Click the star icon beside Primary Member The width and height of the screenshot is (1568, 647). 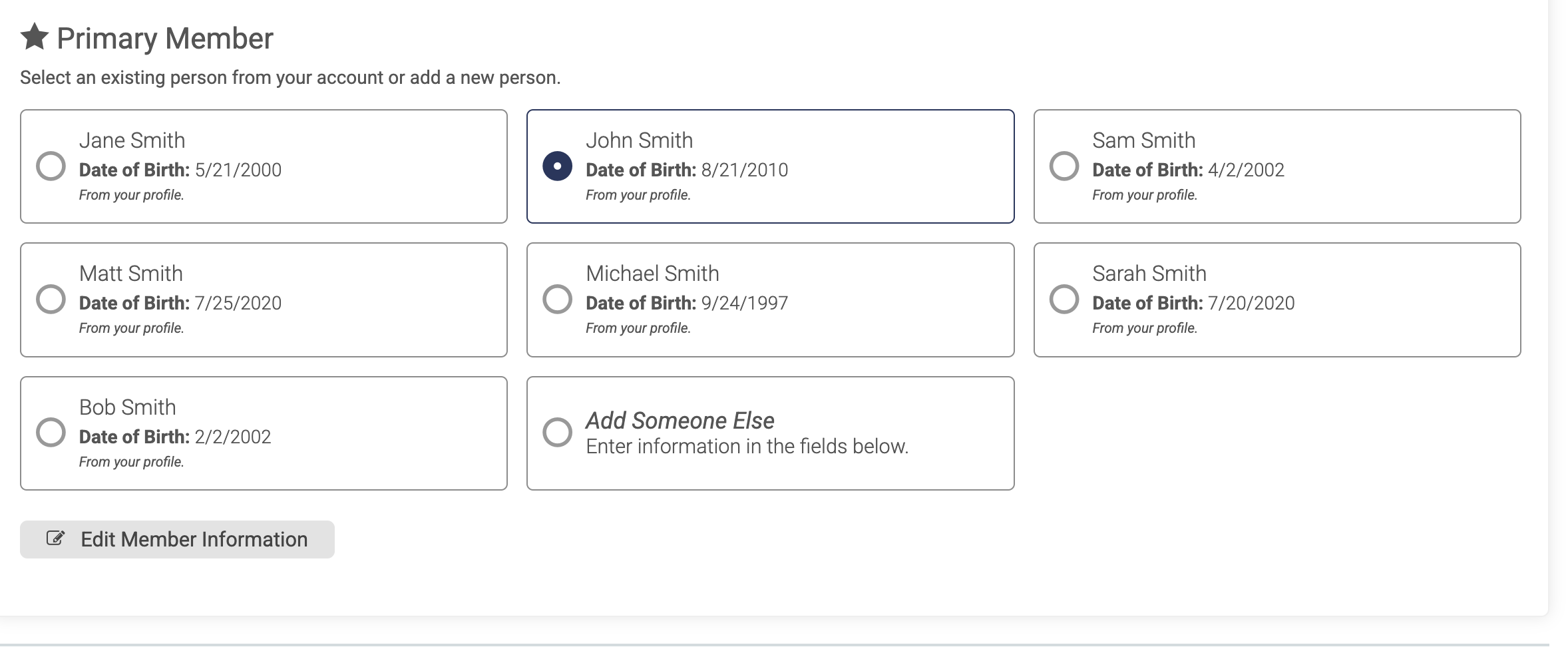tap(35, 37)
